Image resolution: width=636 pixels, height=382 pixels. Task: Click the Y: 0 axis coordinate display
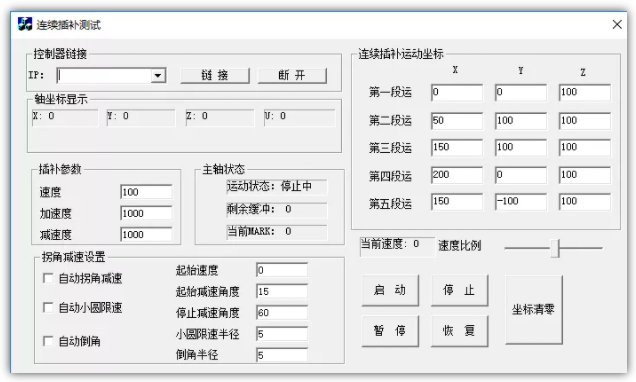tap(141, 117)
